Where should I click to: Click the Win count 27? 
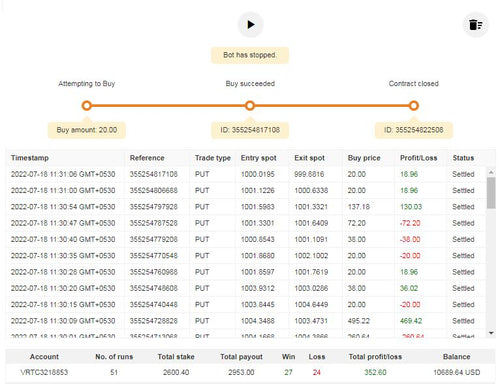pos(288,372)
